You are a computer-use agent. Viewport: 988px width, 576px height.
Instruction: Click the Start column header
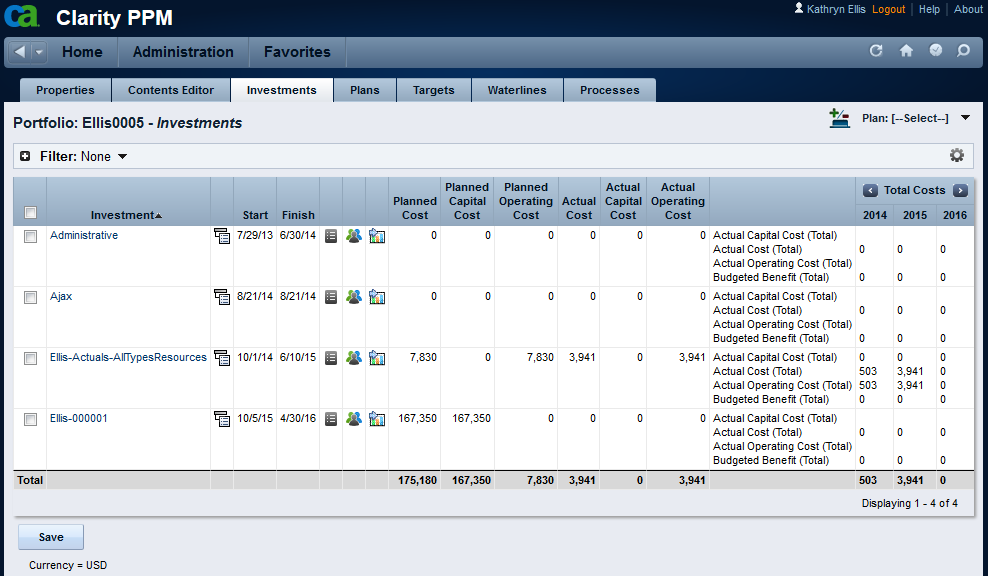pyautogui.click(x=255, y=216)
